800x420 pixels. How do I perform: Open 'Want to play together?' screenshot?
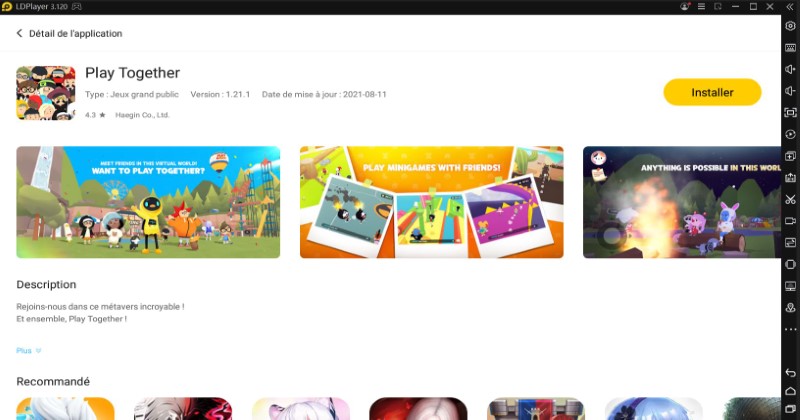pyautogui.click(x=148, y=202)
